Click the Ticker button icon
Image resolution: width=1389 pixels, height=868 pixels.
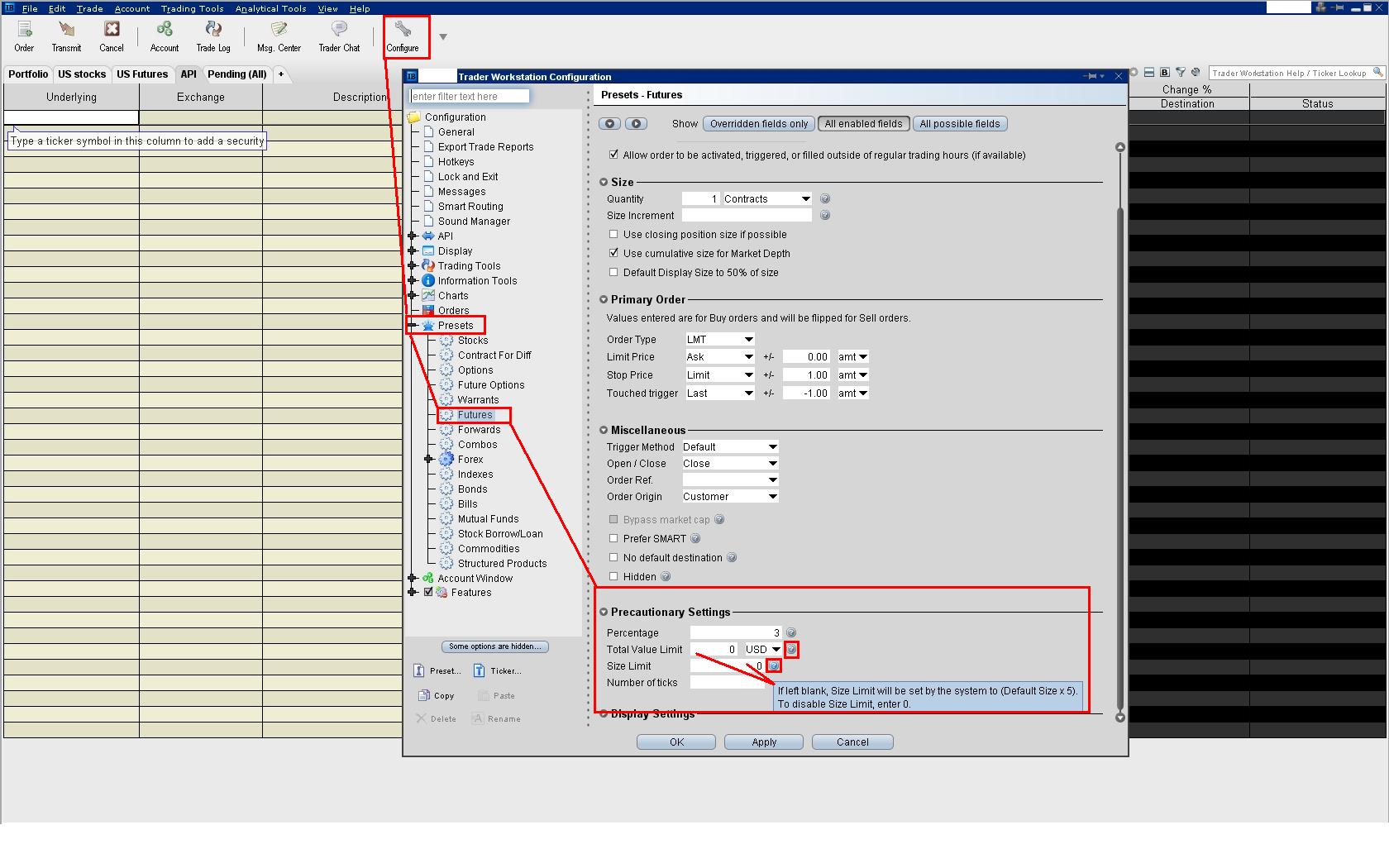pos(480,670)
